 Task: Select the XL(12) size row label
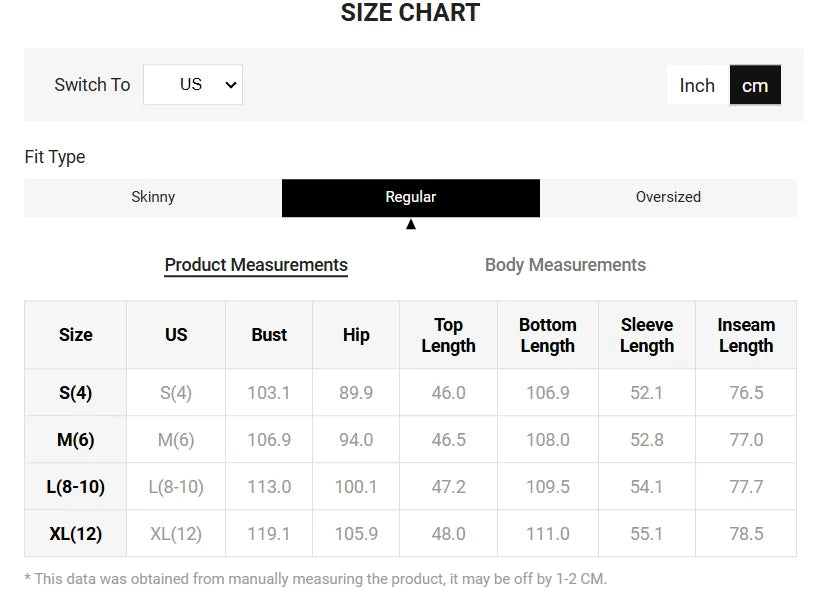pos(76,534)
